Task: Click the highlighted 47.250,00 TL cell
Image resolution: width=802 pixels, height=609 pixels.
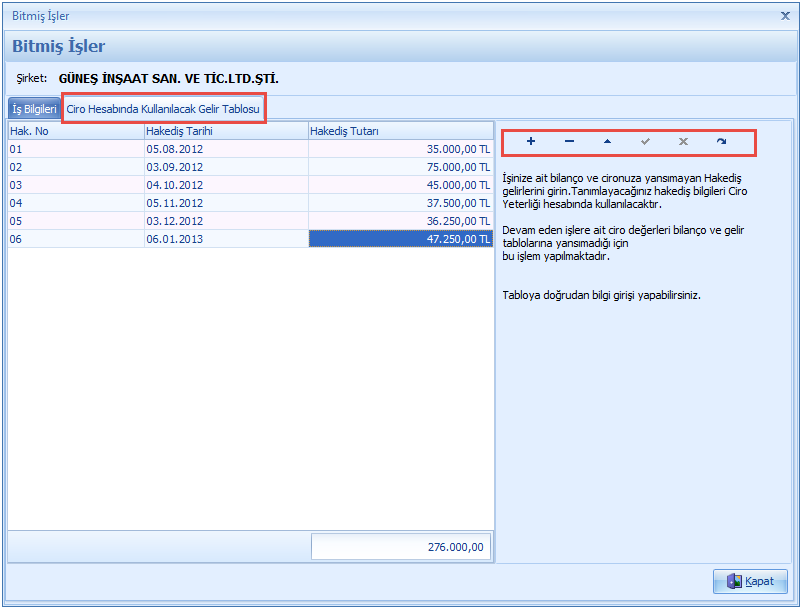Action: tap(401, 239)
